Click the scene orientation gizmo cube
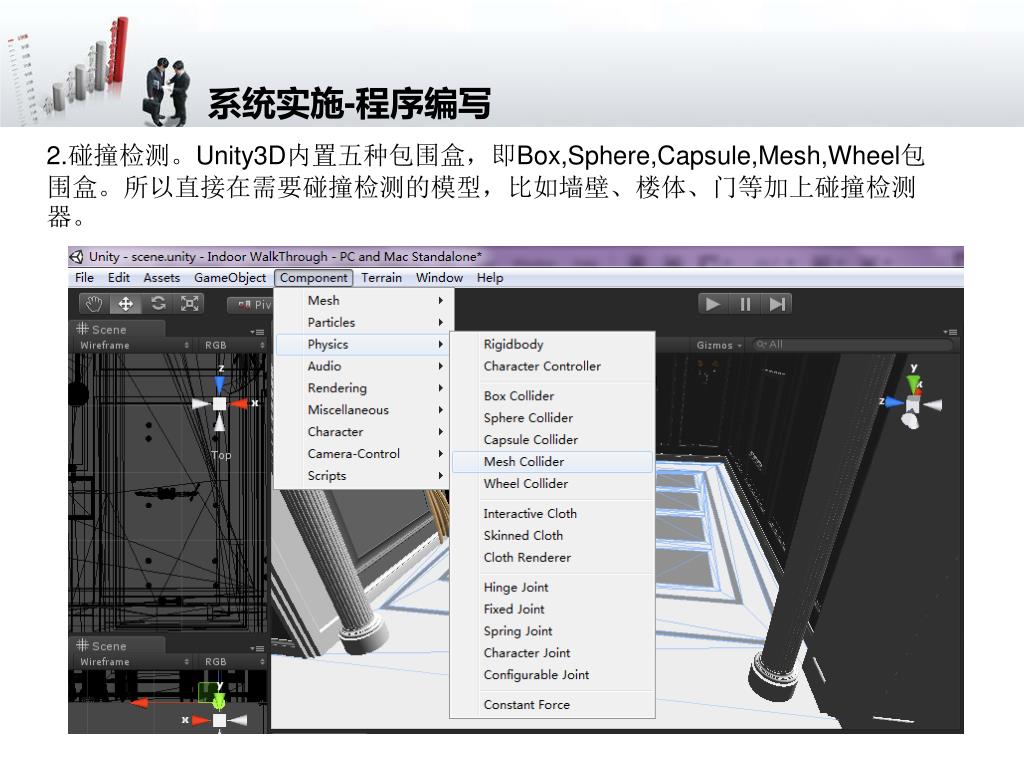Image resolution: width=1024 pixels, height=768 pixels. point(912,405)
